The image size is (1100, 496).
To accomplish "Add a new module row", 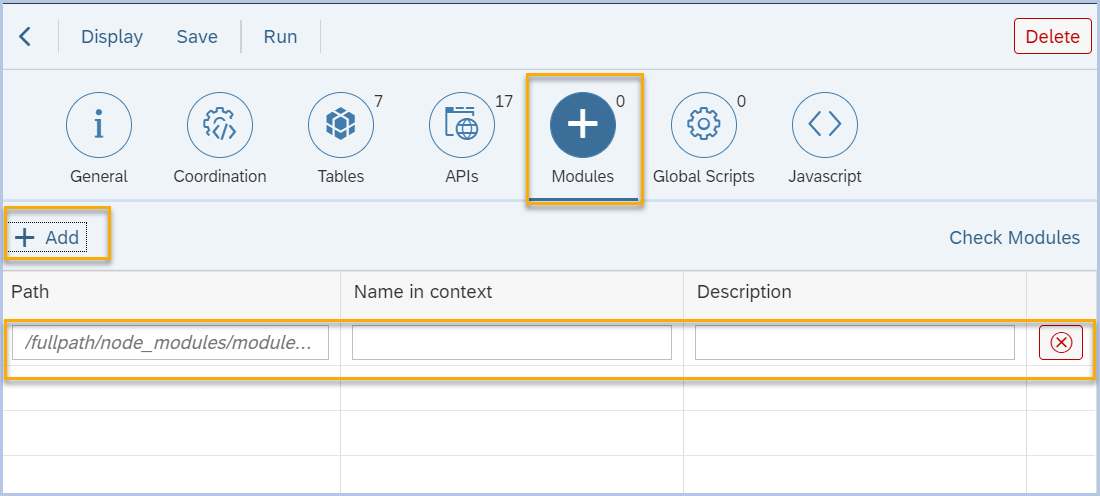I will click(x=48, y=238).
